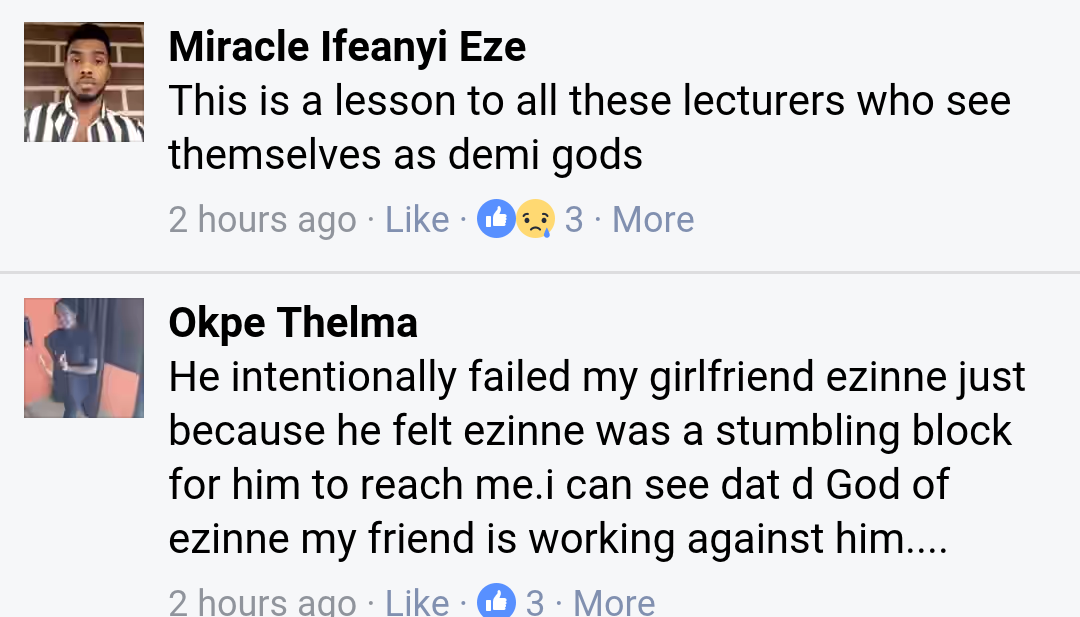Viewport: 1080px width, 617px height.
Task: Click the blue thumbs-up reaction icon on Miracle's comment
Action: pyautogui.click(x=496, y=219)
